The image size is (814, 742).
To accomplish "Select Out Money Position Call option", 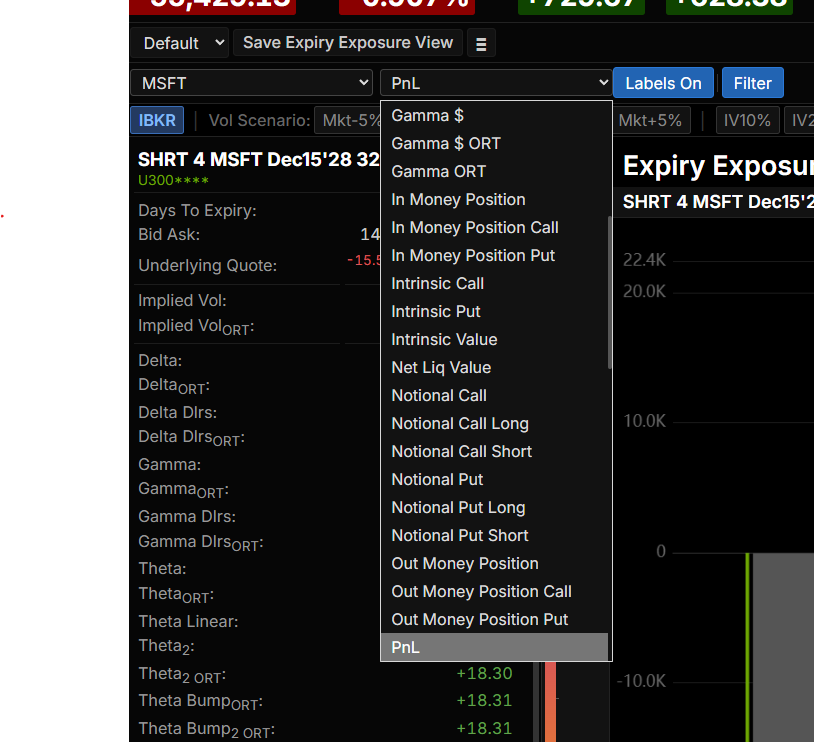I will click(494, 592).
